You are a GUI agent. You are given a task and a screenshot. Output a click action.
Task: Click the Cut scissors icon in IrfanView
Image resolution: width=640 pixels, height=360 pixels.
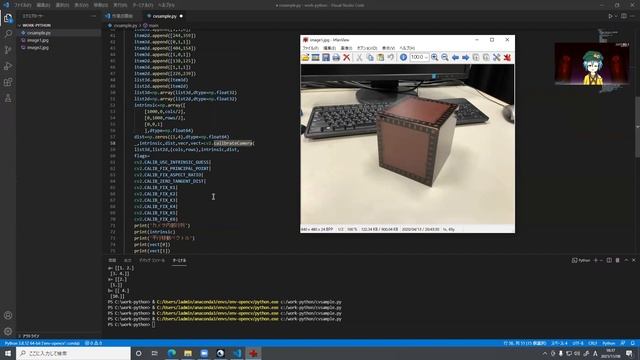pyautogui.click(x=359, y=58)
